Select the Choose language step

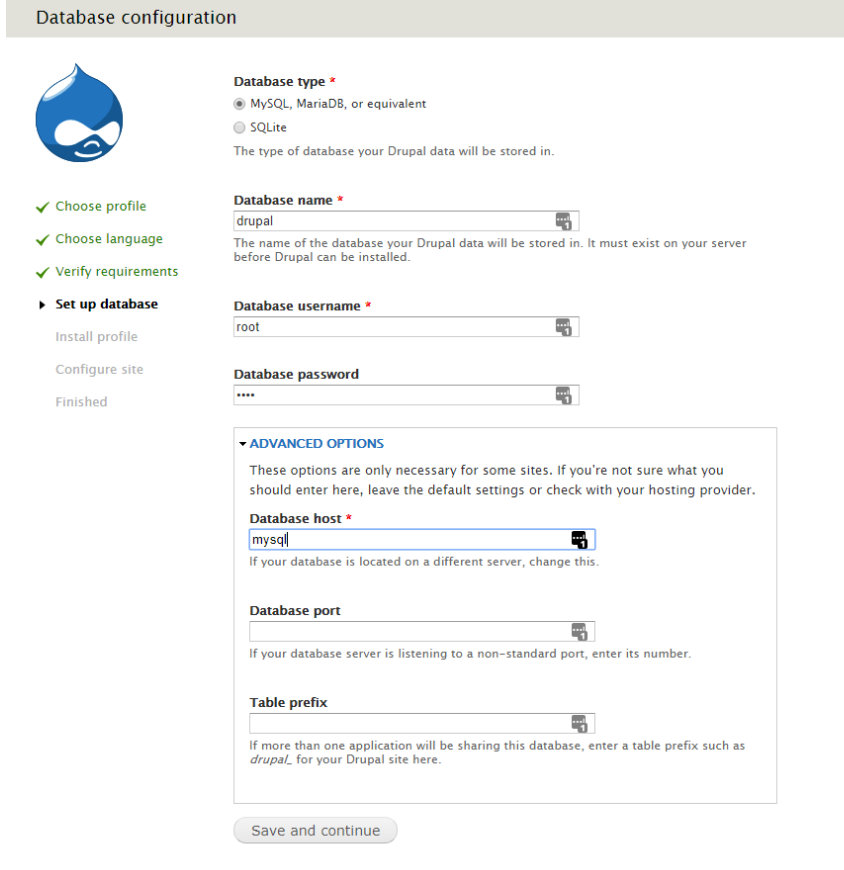[x=108, y=238]
